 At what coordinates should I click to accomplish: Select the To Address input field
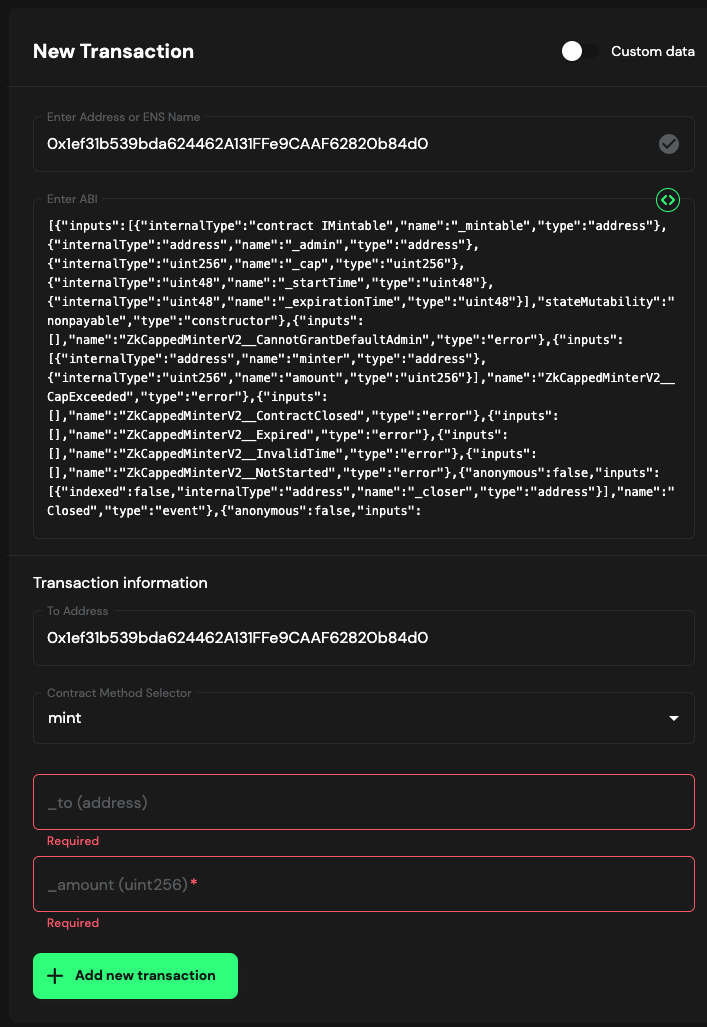360,638
